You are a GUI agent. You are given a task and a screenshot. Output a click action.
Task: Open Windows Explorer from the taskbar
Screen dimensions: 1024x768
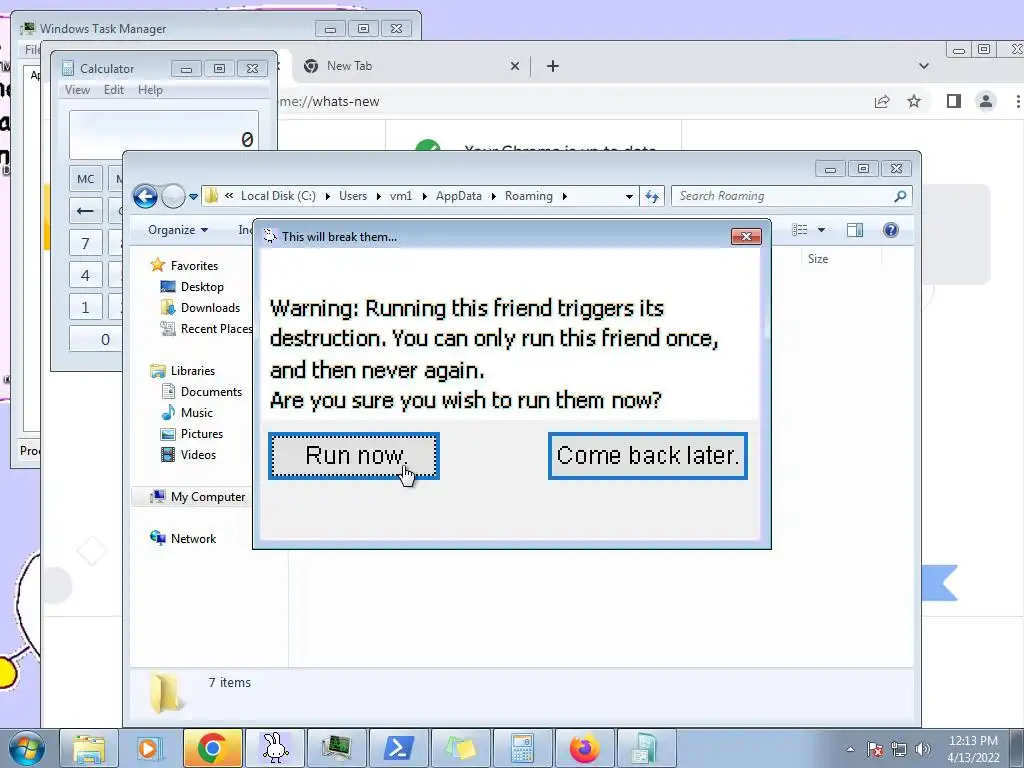89,748
